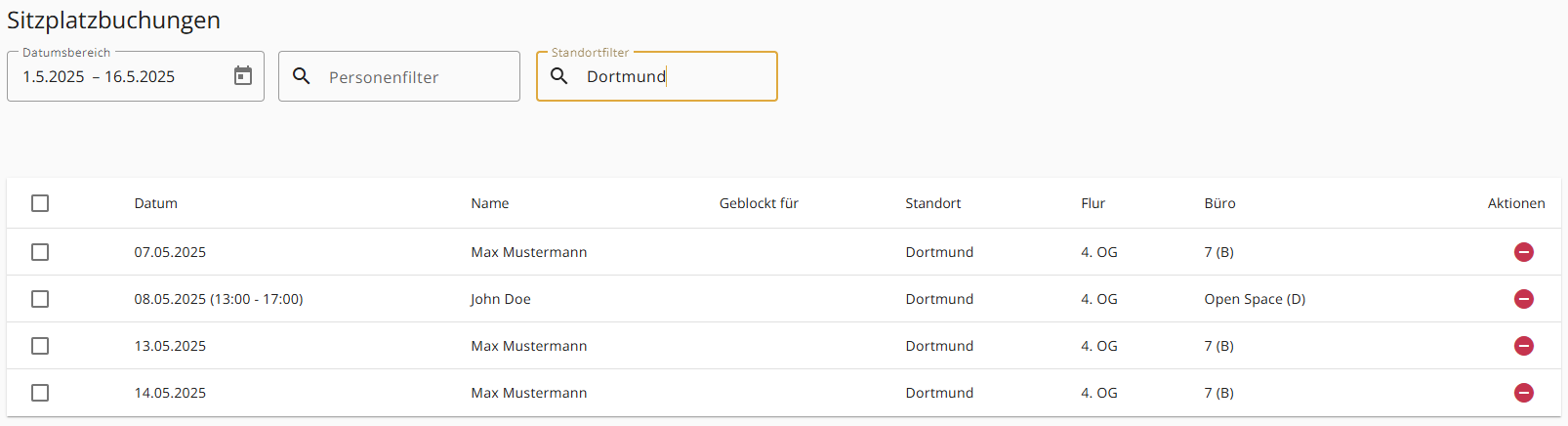
Task: Sort by the Name column header
Action: click(x=490, y=203)
